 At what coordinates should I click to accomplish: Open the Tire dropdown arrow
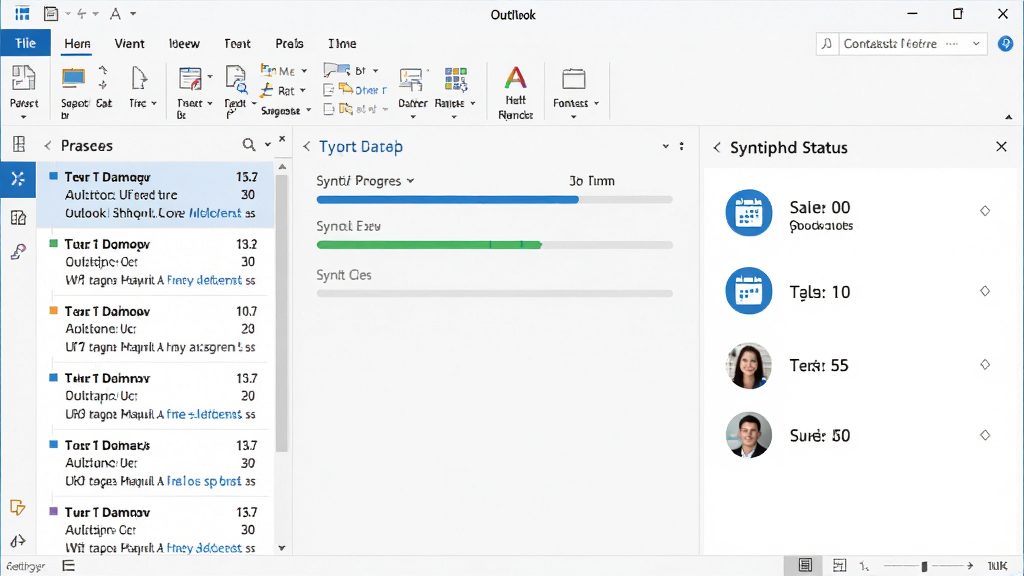154,103
